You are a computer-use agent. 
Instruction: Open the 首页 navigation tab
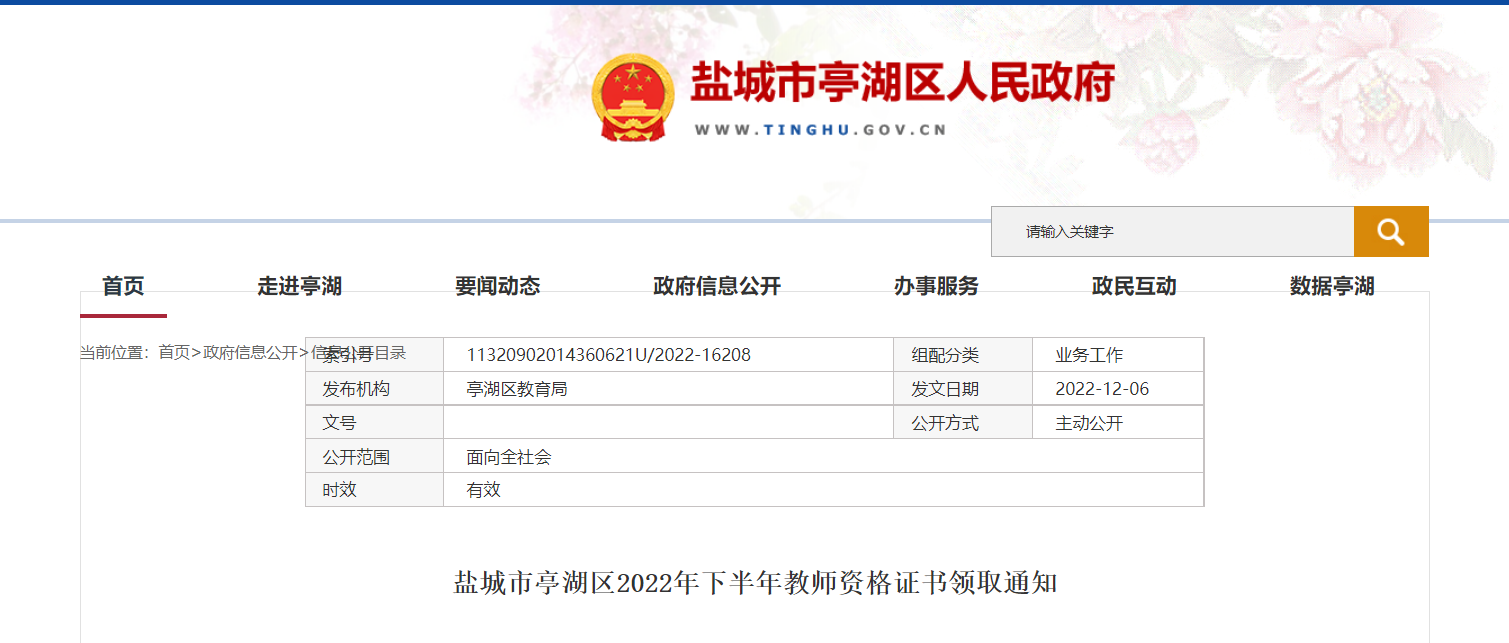123,287
